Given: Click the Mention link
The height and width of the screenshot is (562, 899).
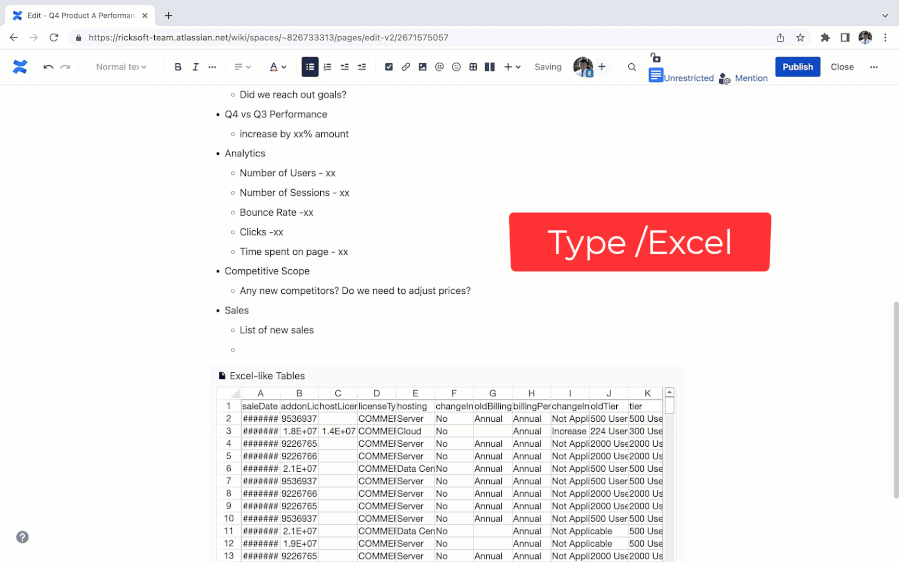Looking at the screenshot, I should click(x=751, y=78).
